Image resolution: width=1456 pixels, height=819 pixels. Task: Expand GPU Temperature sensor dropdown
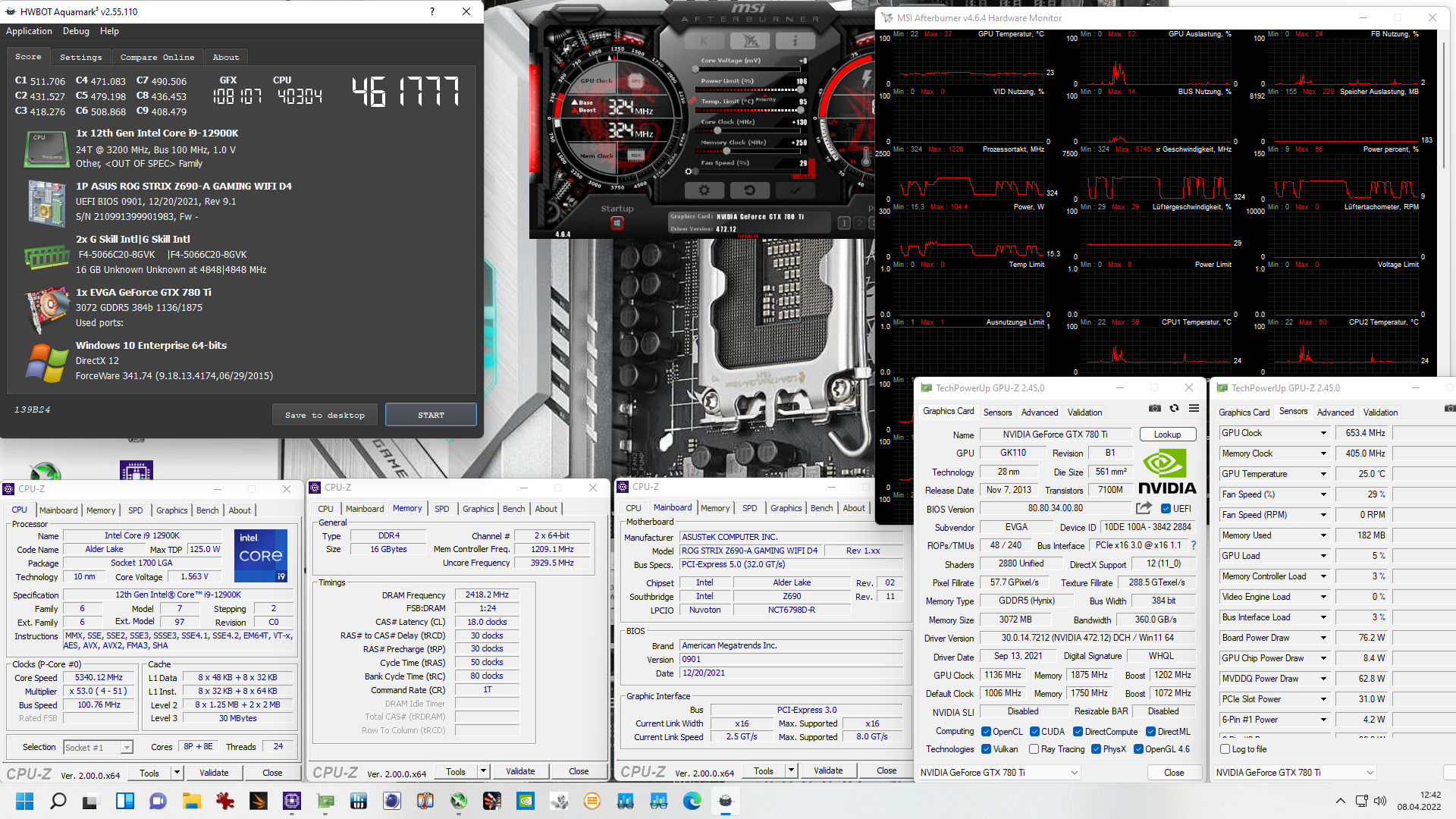[1323, 474]
